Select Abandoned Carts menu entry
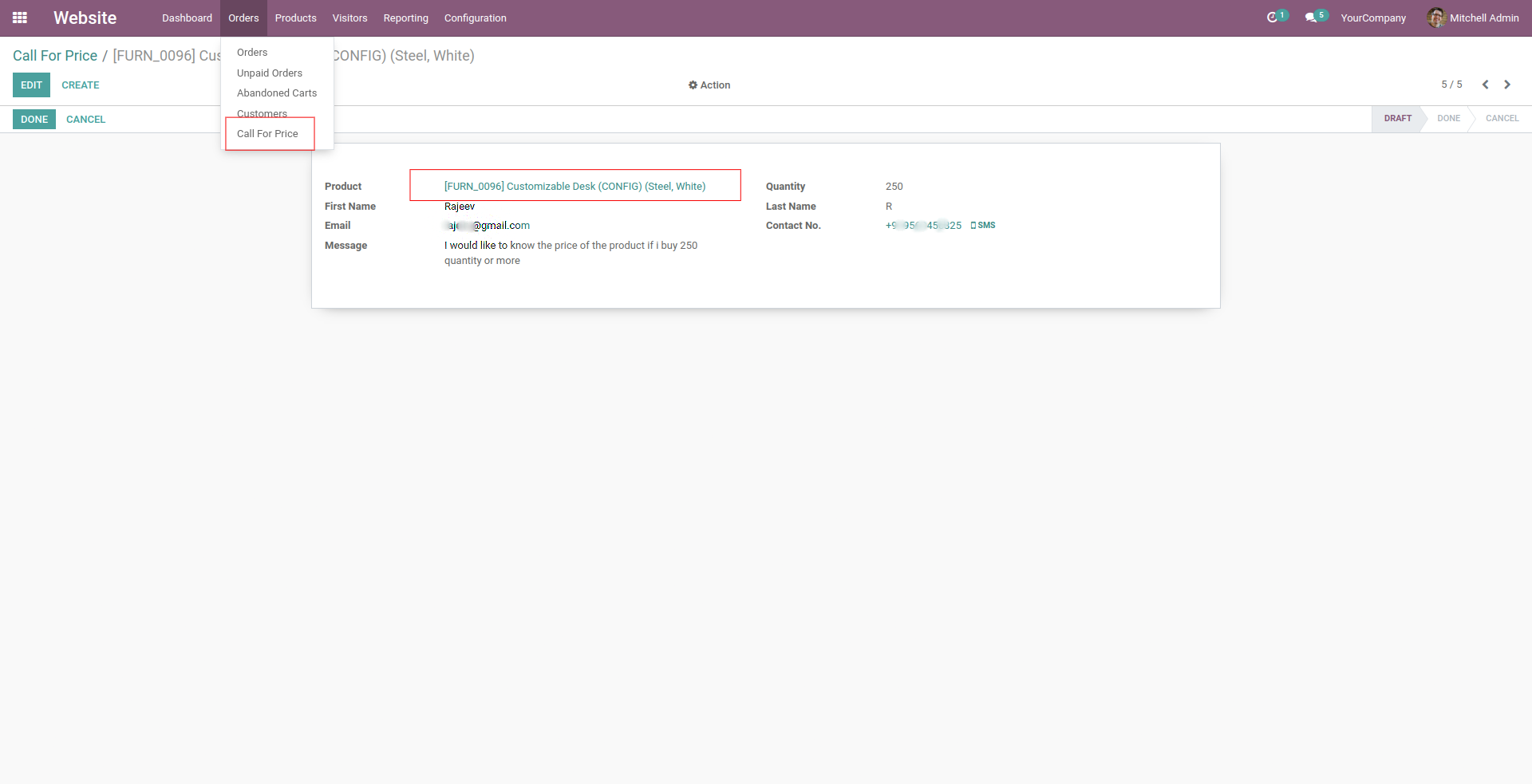Screen dimensions: 1532x784 coord(277,93)
